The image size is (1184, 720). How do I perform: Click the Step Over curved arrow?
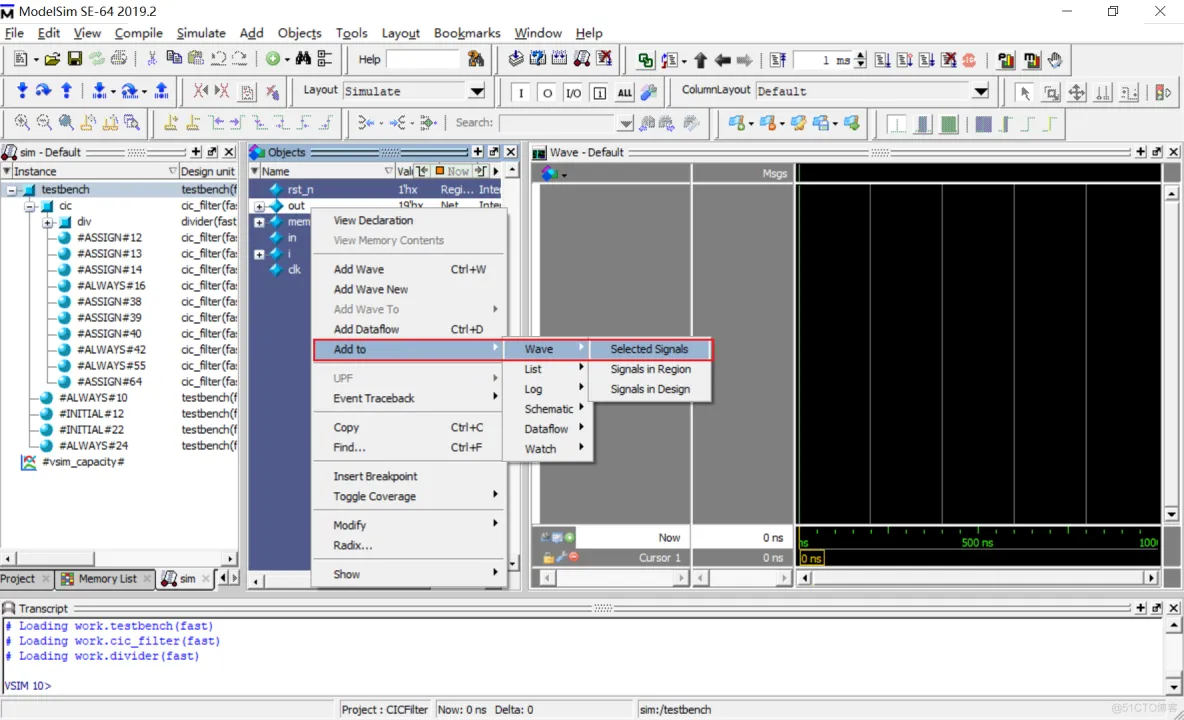tap(44, 91)
